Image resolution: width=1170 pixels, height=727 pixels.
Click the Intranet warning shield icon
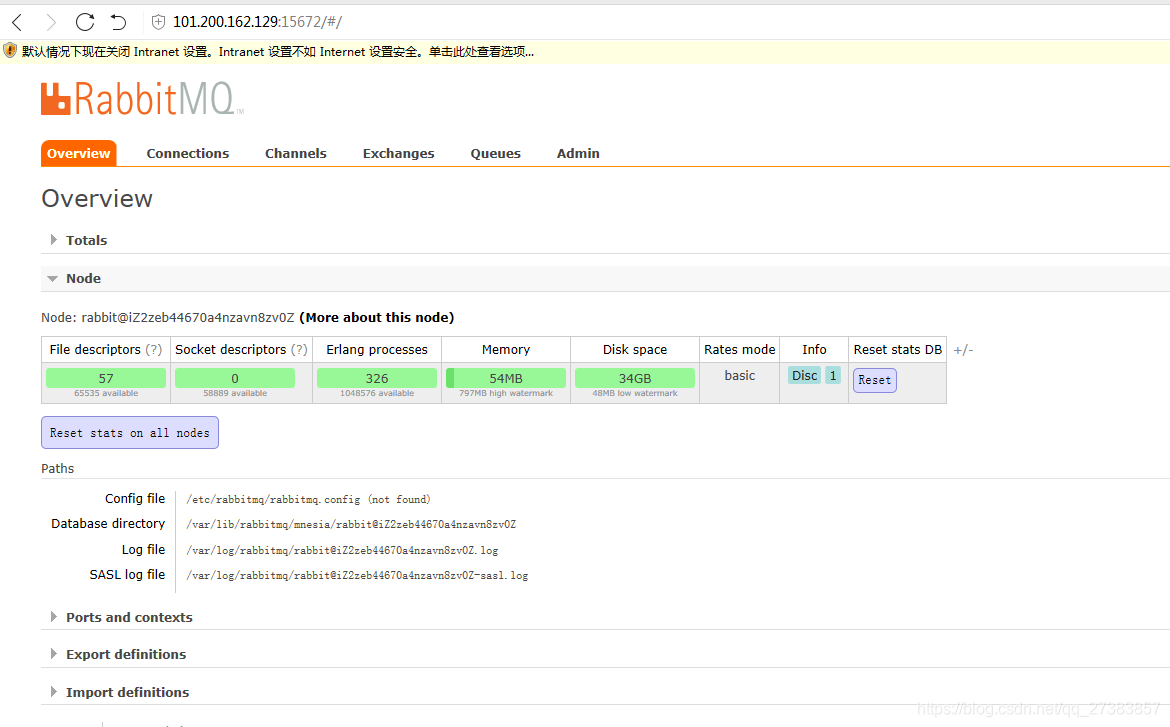(x=10, y=51)
